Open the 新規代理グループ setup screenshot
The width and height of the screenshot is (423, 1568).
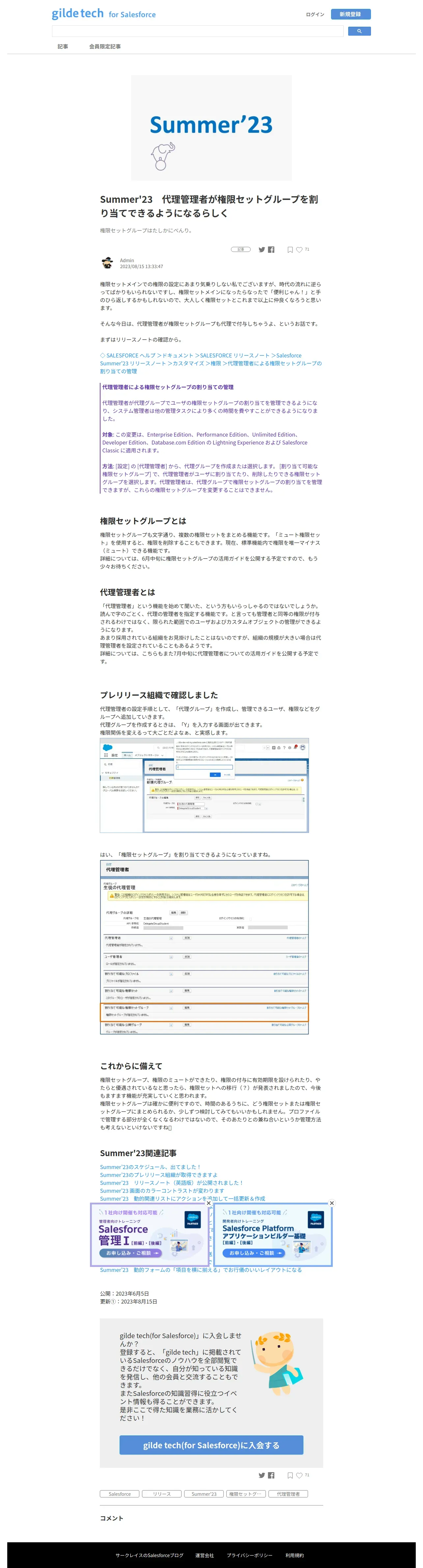click(x=204, y=786)
